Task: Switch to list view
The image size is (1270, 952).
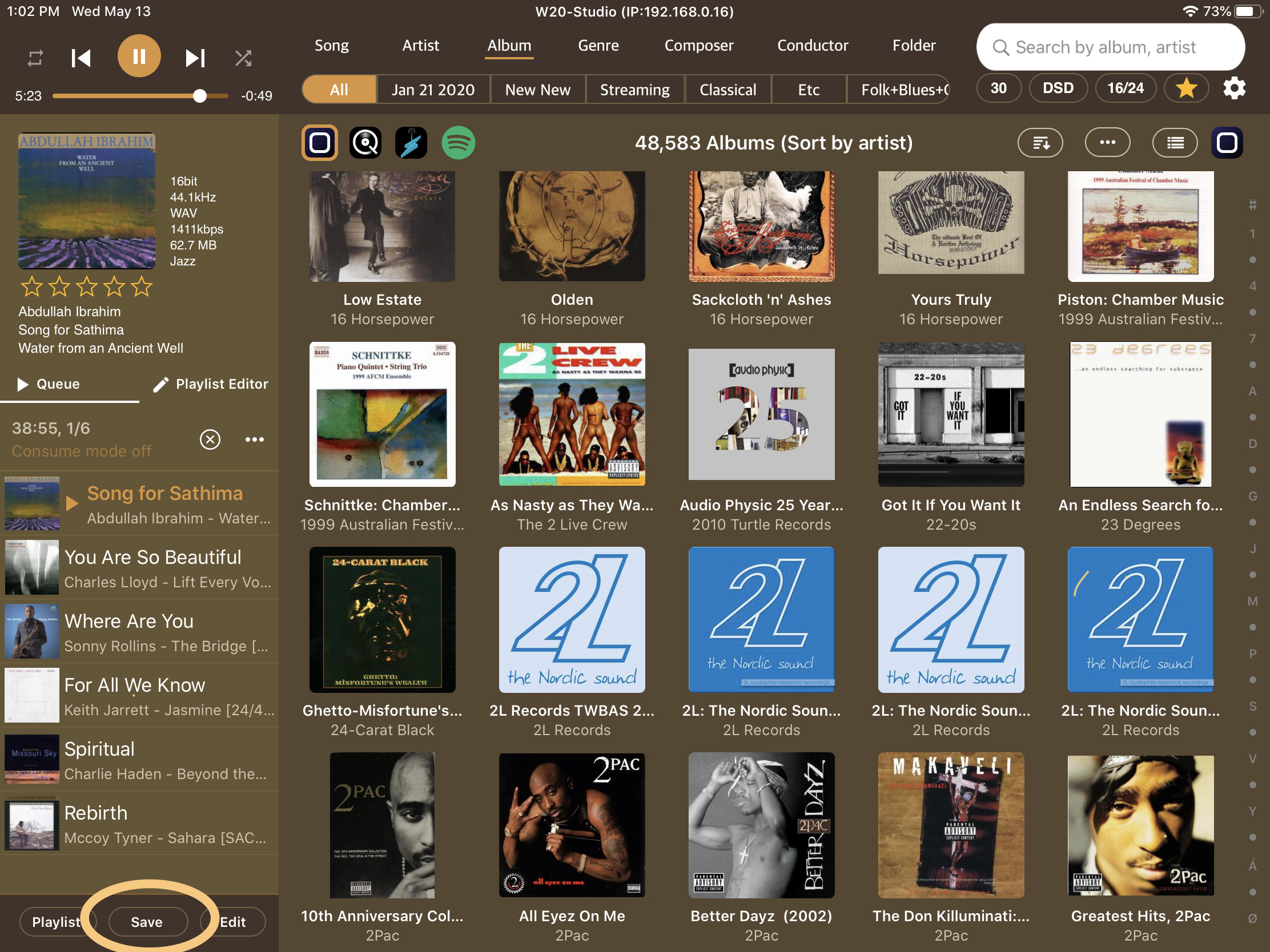Action: pyautogui.click(x=1175, y=143)
